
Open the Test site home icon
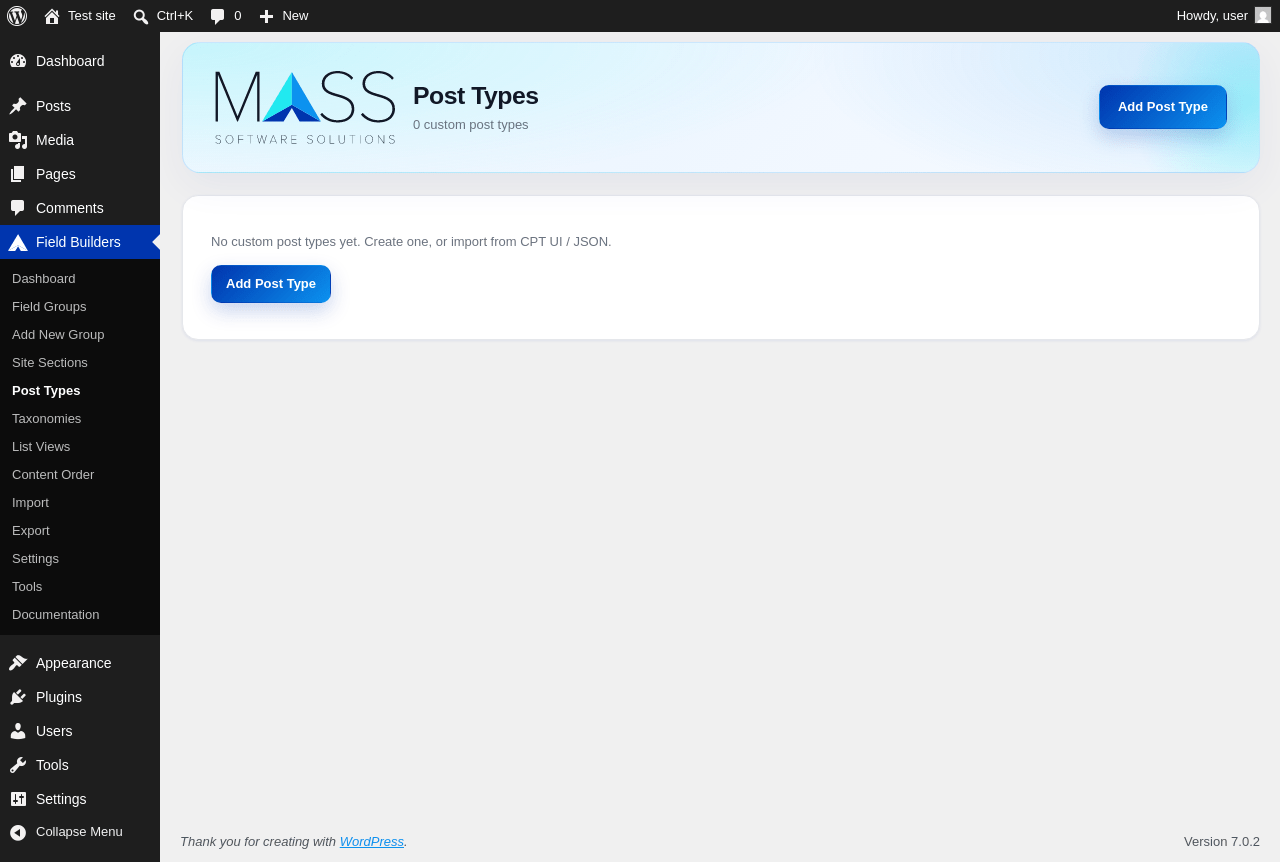(52, 16)
